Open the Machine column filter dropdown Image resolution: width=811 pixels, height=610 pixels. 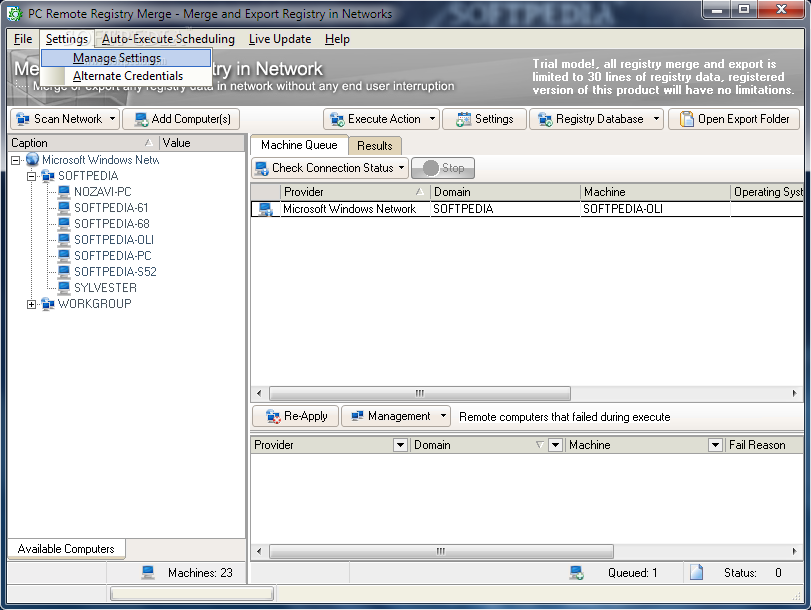(715, 445)
